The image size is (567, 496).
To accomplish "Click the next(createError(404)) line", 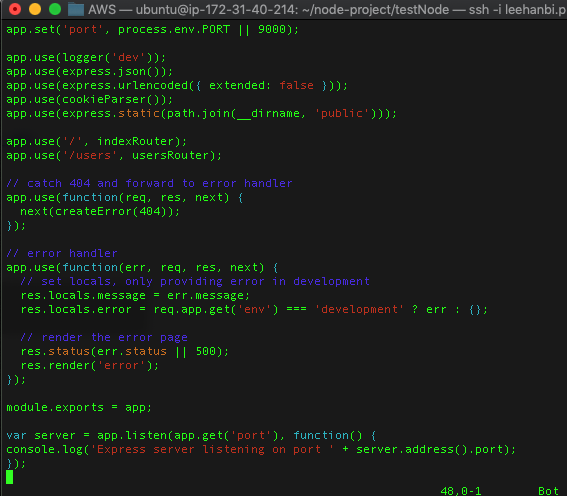I will coord(100,211).
